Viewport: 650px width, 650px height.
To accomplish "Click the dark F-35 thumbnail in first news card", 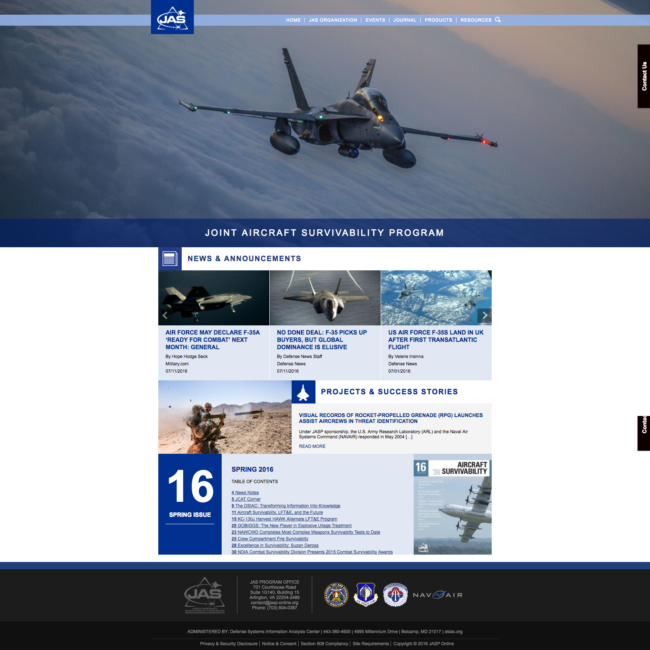I will [x=213, y=298].
